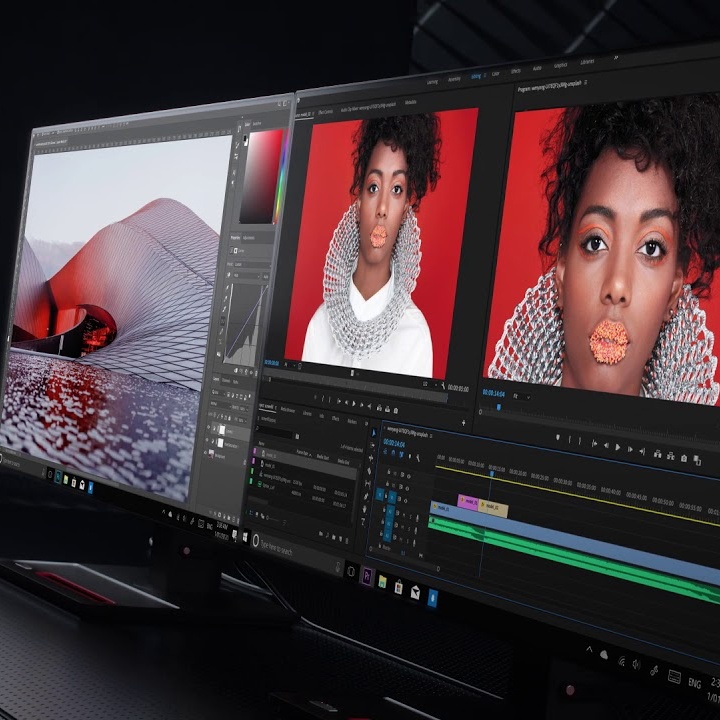Screen dimensions: 720x720
Task: Click the Insert button in Source monitor
Action: [379, 408]
